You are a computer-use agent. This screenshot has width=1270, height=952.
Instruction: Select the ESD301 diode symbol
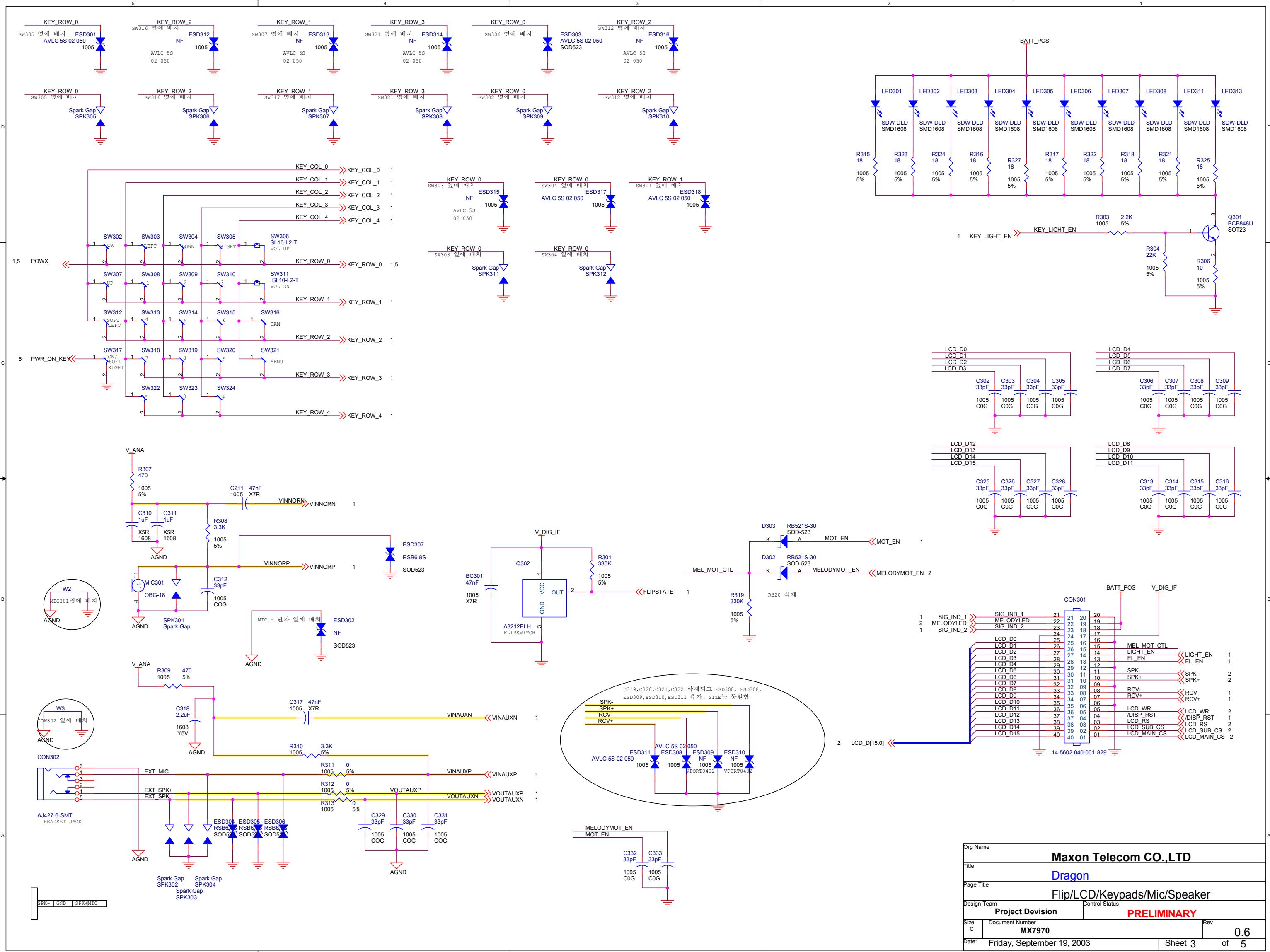[x=100, y=44]
